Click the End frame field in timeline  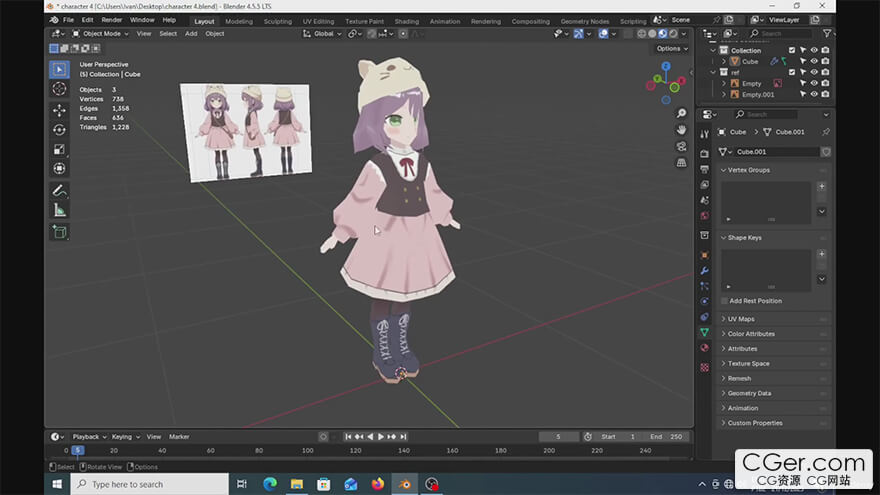pos(668,437)
